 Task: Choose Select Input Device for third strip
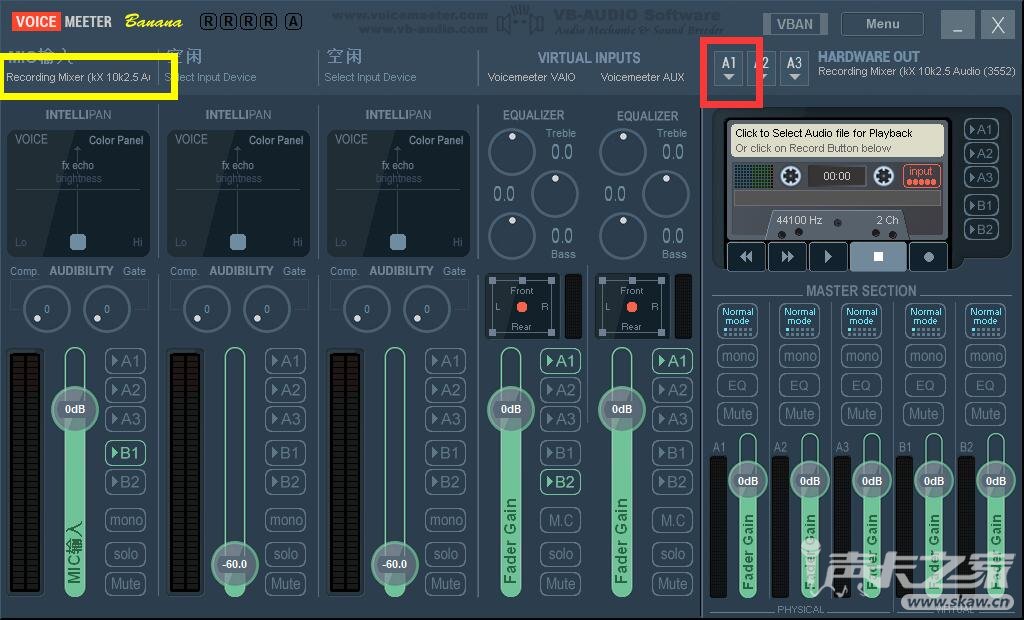370,77
